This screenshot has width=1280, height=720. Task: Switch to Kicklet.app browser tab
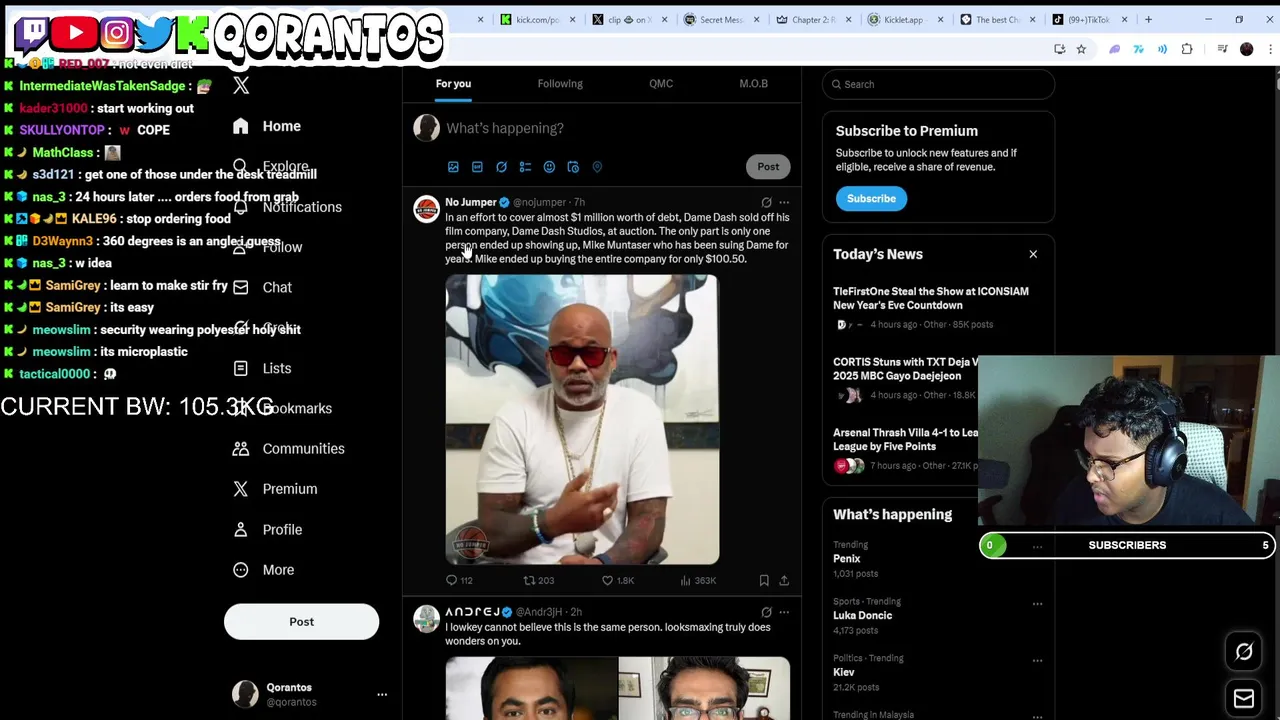point(904,19)
